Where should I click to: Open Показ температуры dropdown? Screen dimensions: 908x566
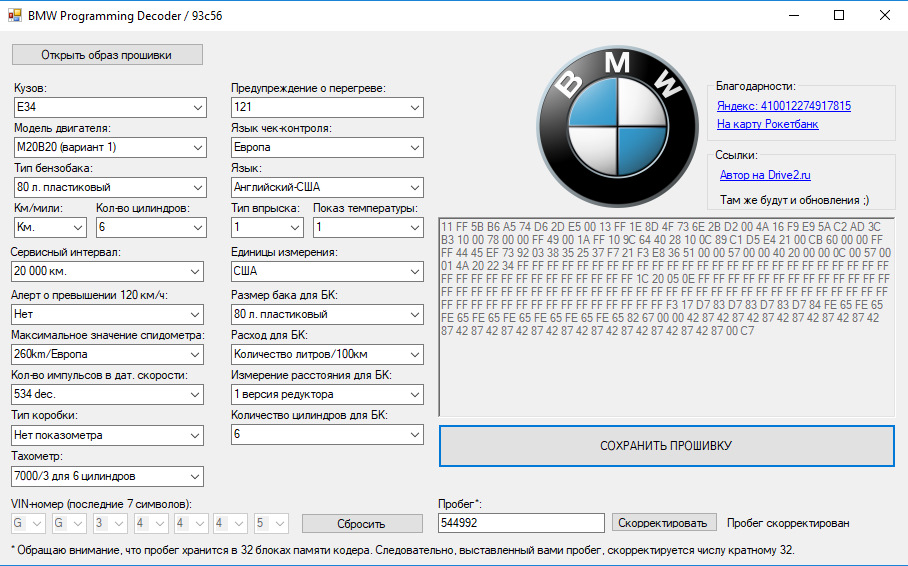[x=368, y=227]
